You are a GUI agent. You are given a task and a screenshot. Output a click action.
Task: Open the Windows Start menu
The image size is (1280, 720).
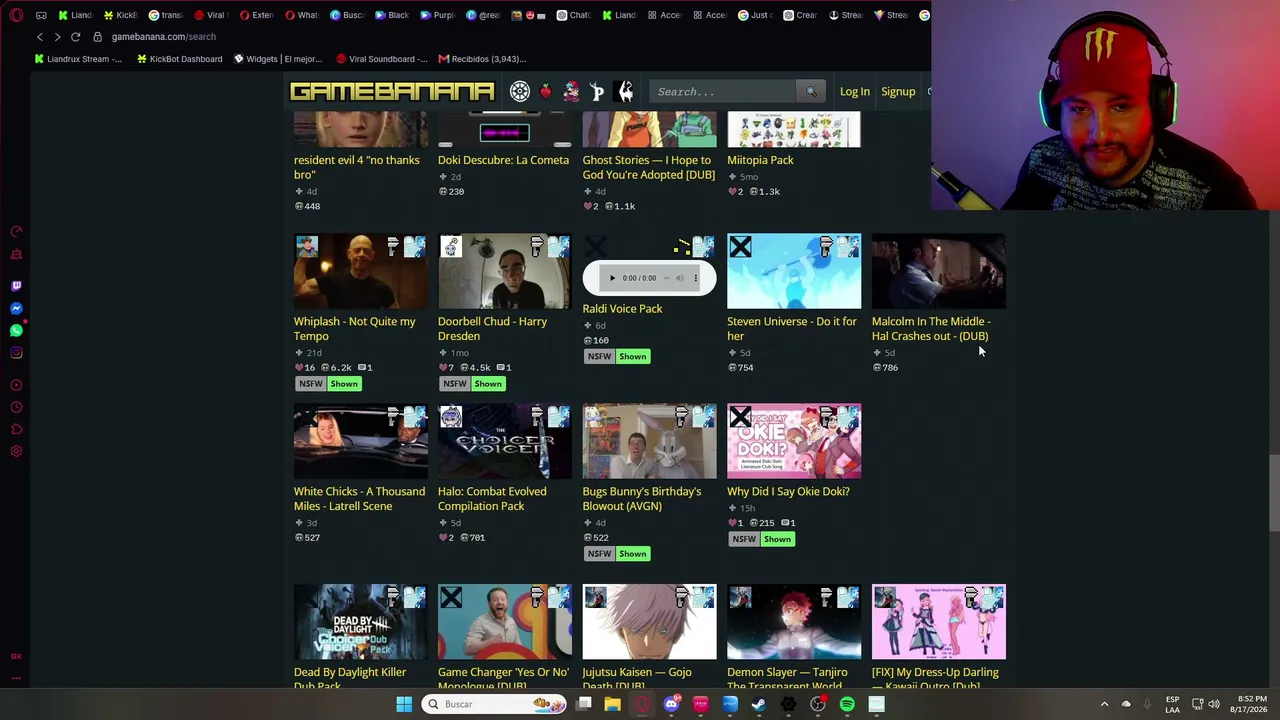(x=404, y=704)
